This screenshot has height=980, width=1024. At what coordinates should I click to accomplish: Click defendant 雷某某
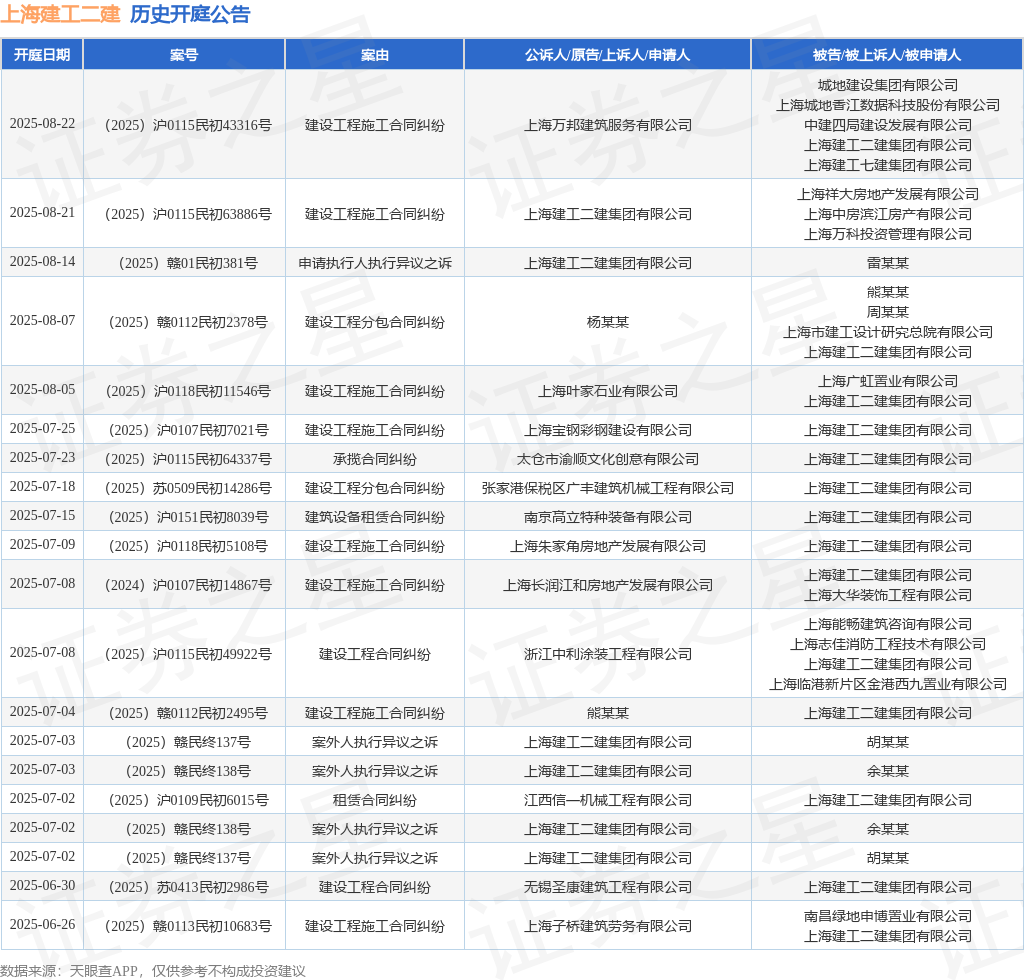[888, 263]
